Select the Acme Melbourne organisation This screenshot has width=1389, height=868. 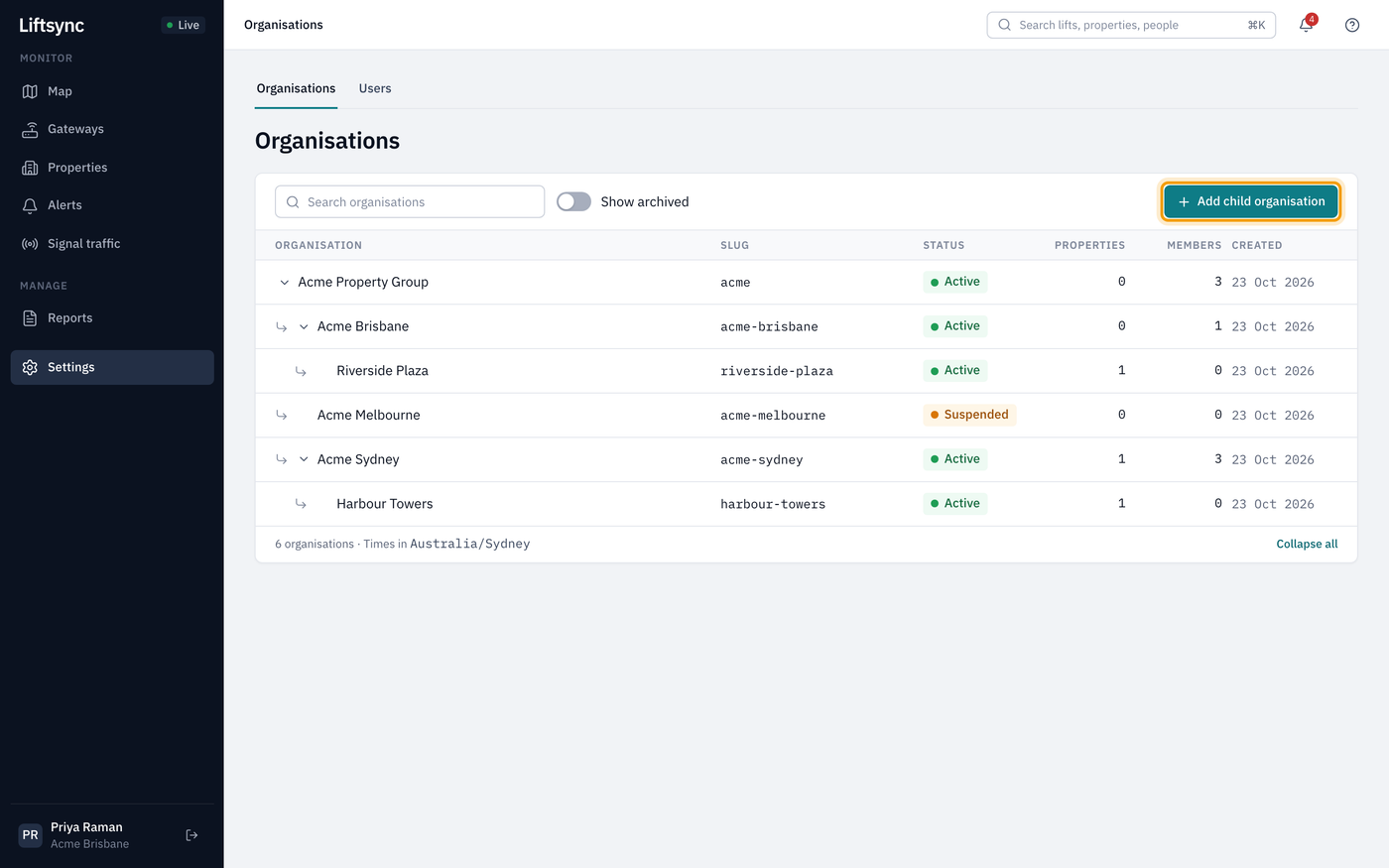click(x=369, y=416)
